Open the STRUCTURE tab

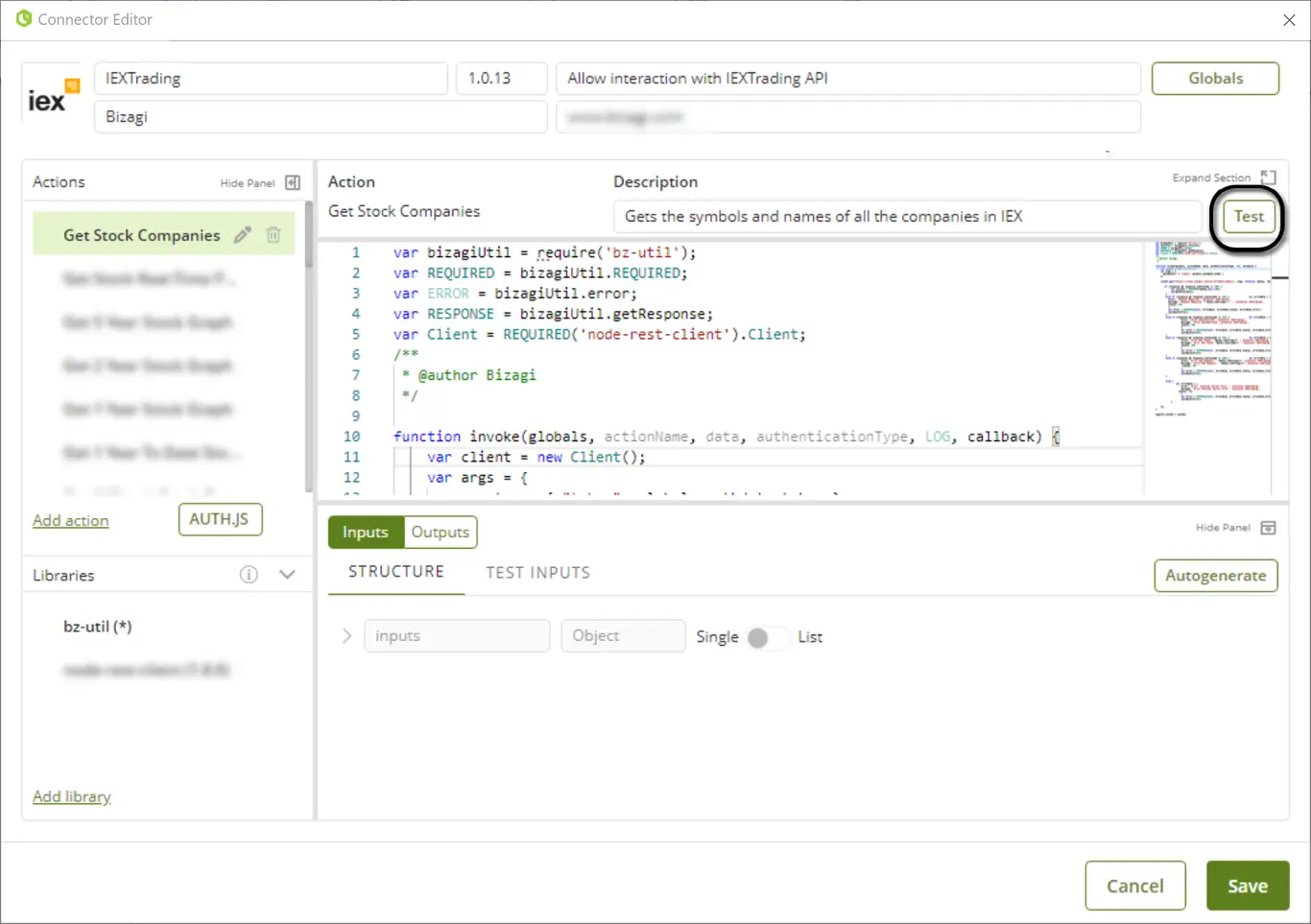[396, 572]
